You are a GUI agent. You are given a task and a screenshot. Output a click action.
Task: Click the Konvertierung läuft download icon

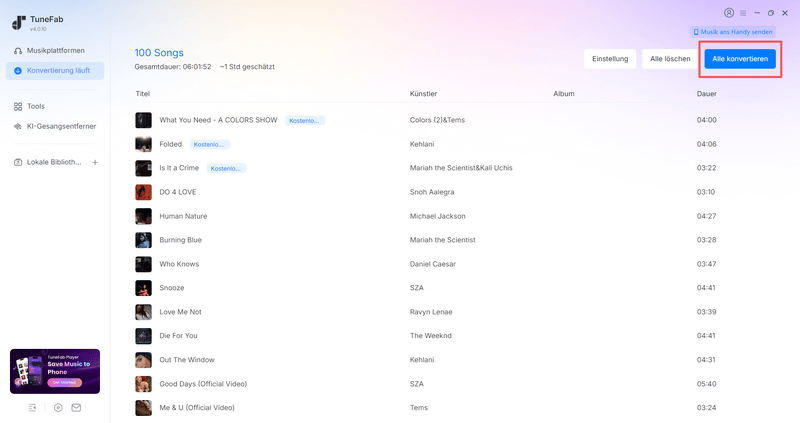coord(18,70)
